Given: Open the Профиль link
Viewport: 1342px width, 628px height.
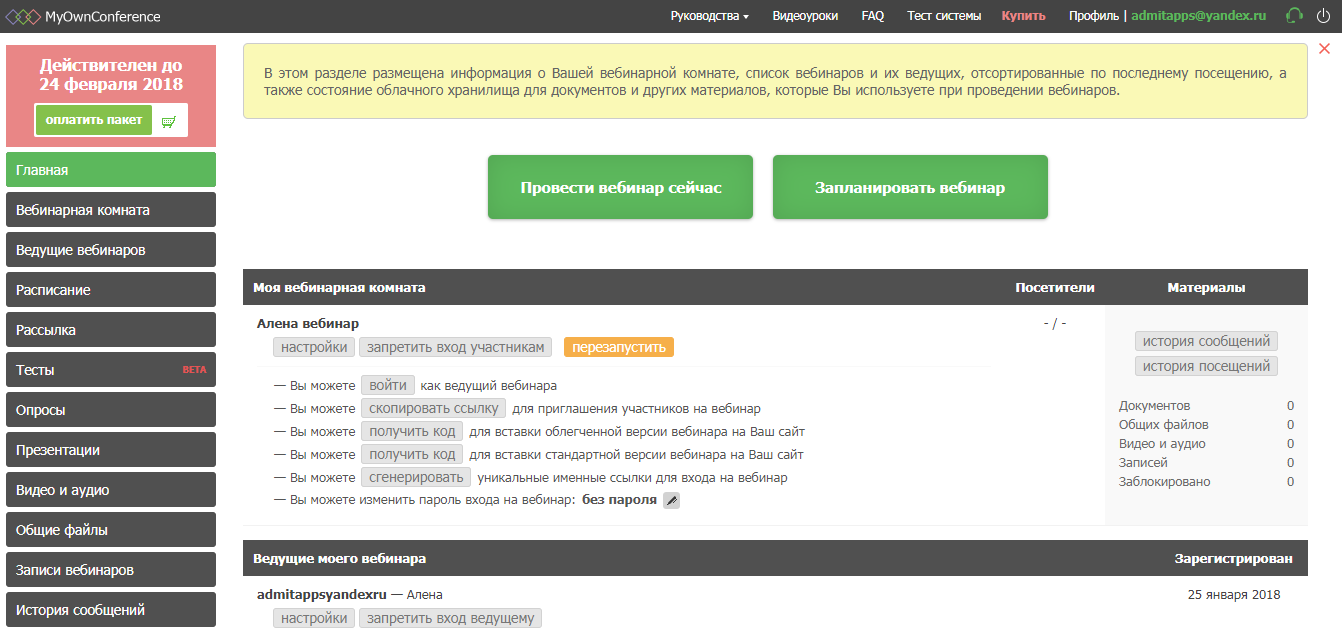Looking at the screenshot, I should click(1094, 16).
